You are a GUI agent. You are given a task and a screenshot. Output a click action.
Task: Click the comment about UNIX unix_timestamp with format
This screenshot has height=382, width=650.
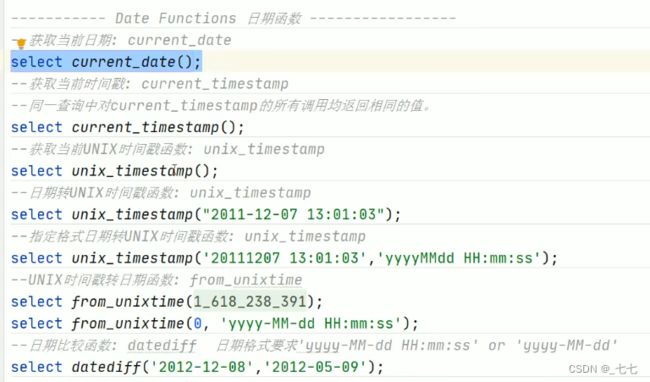pyautogui.click(x=188, y=237)
